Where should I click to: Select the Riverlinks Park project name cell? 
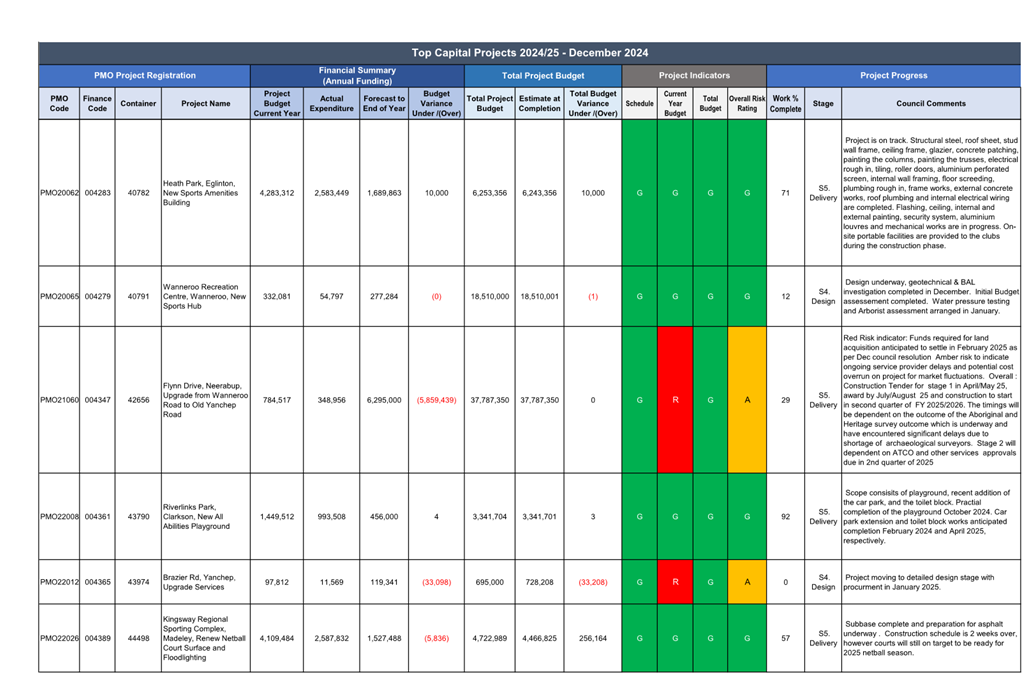(x=205, y=517)
